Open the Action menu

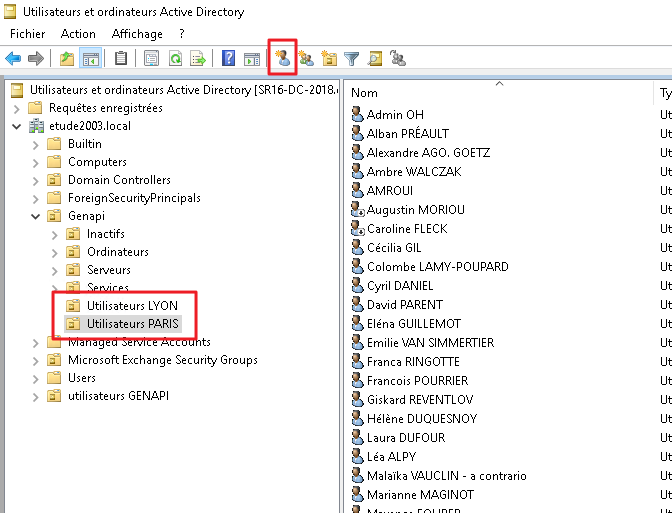click(78, 34)
